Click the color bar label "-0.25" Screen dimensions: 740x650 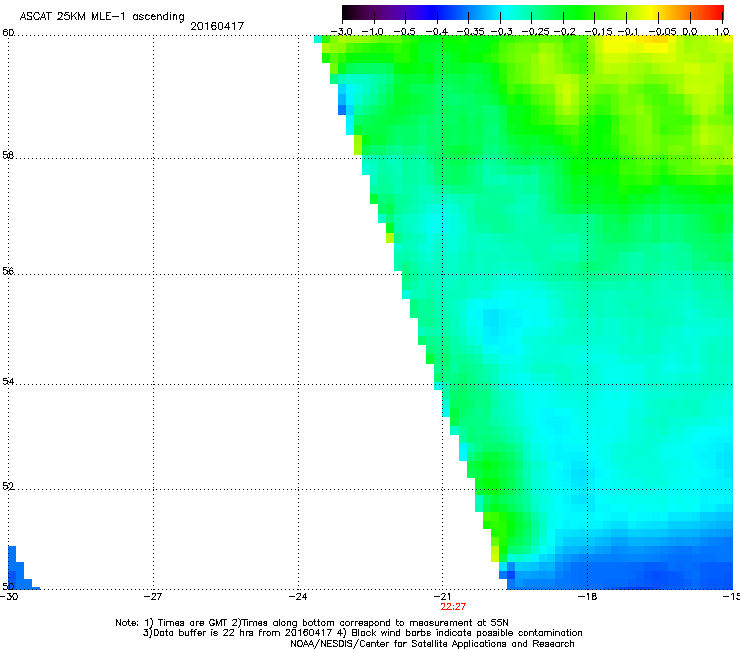tap(536, 32)
